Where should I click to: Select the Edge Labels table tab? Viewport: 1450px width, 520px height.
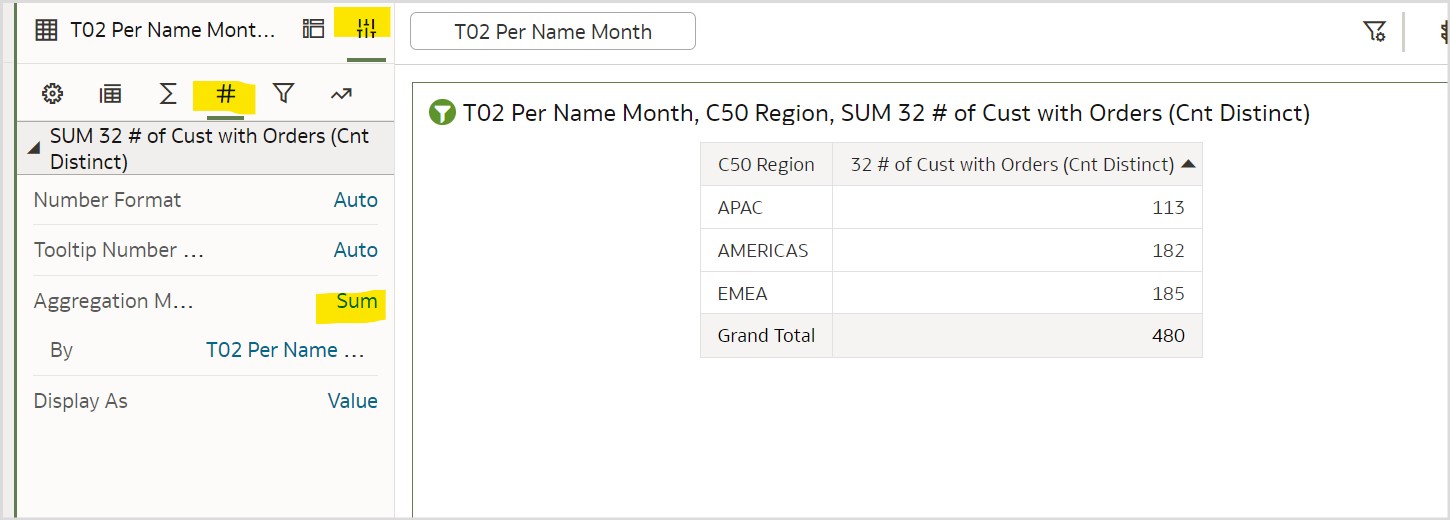coord(110,94)
